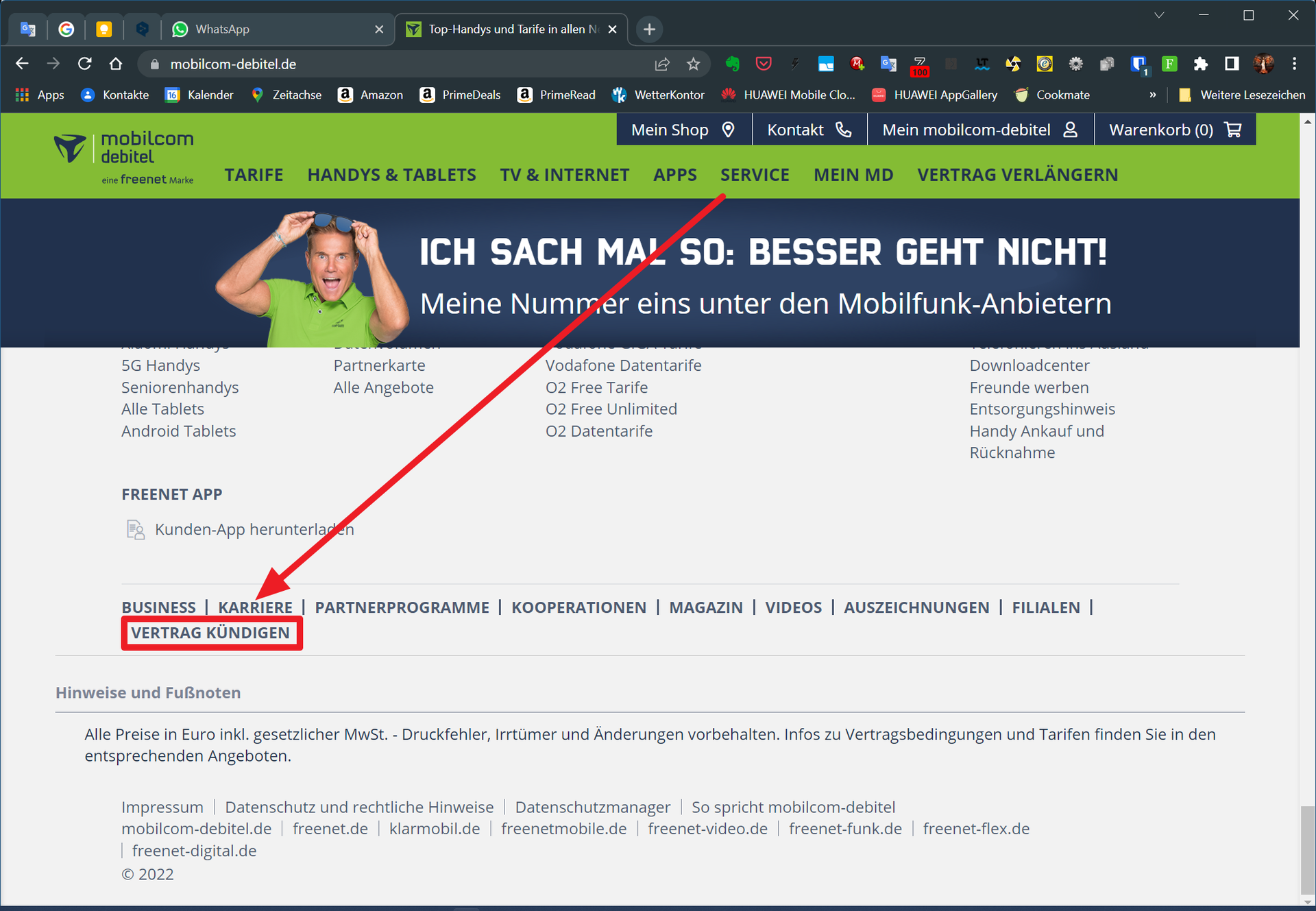Image resolution: width=1316 pixels, height=911 pixels.
Task: Open the Apps bookmark shortcut
Action: point(40,95)
